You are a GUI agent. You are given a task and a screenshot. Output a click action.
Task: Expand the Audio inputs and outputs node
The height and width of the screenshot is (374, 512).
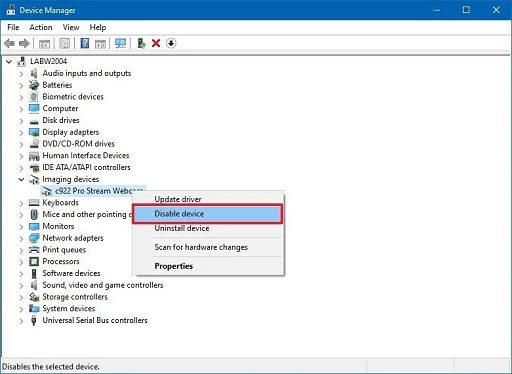[x=21, y=74]
